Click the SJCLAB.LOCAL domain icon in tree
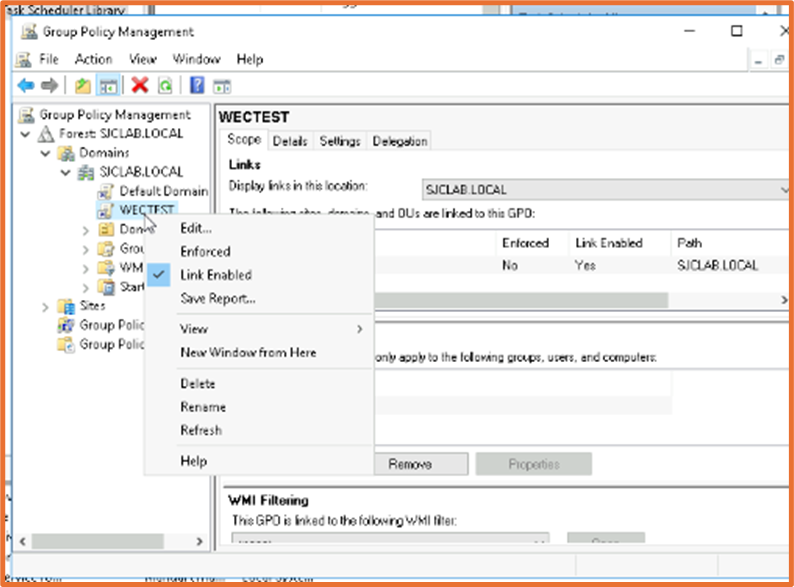794x587 pixels. tap(86, 172)
